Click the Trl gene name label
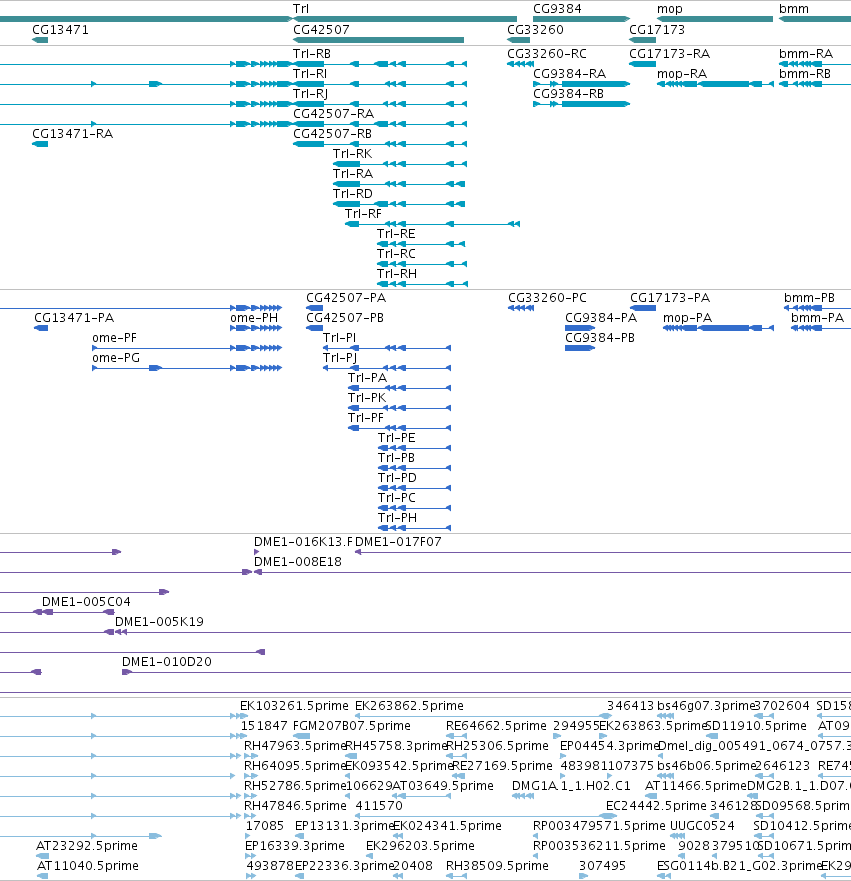Screen dimensions: 851x881 (x=301, y=9)
